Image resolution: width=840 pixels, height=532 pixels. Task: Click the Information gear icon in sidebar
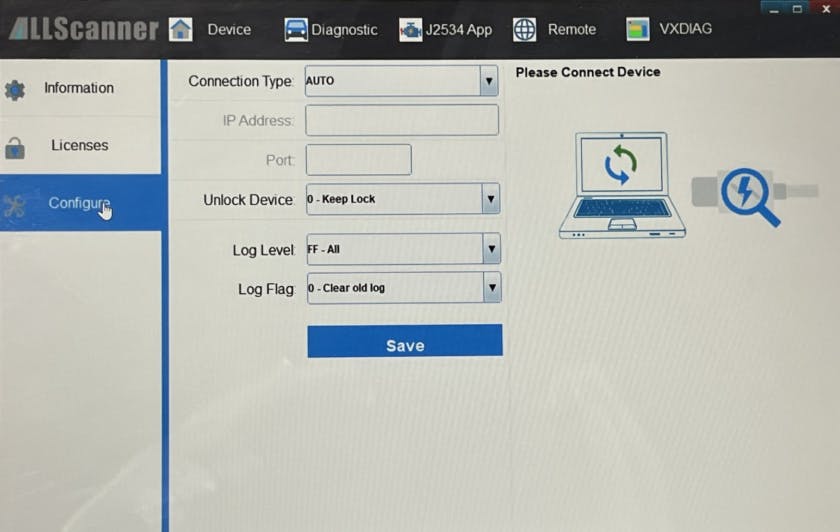[x=15, y=90]
